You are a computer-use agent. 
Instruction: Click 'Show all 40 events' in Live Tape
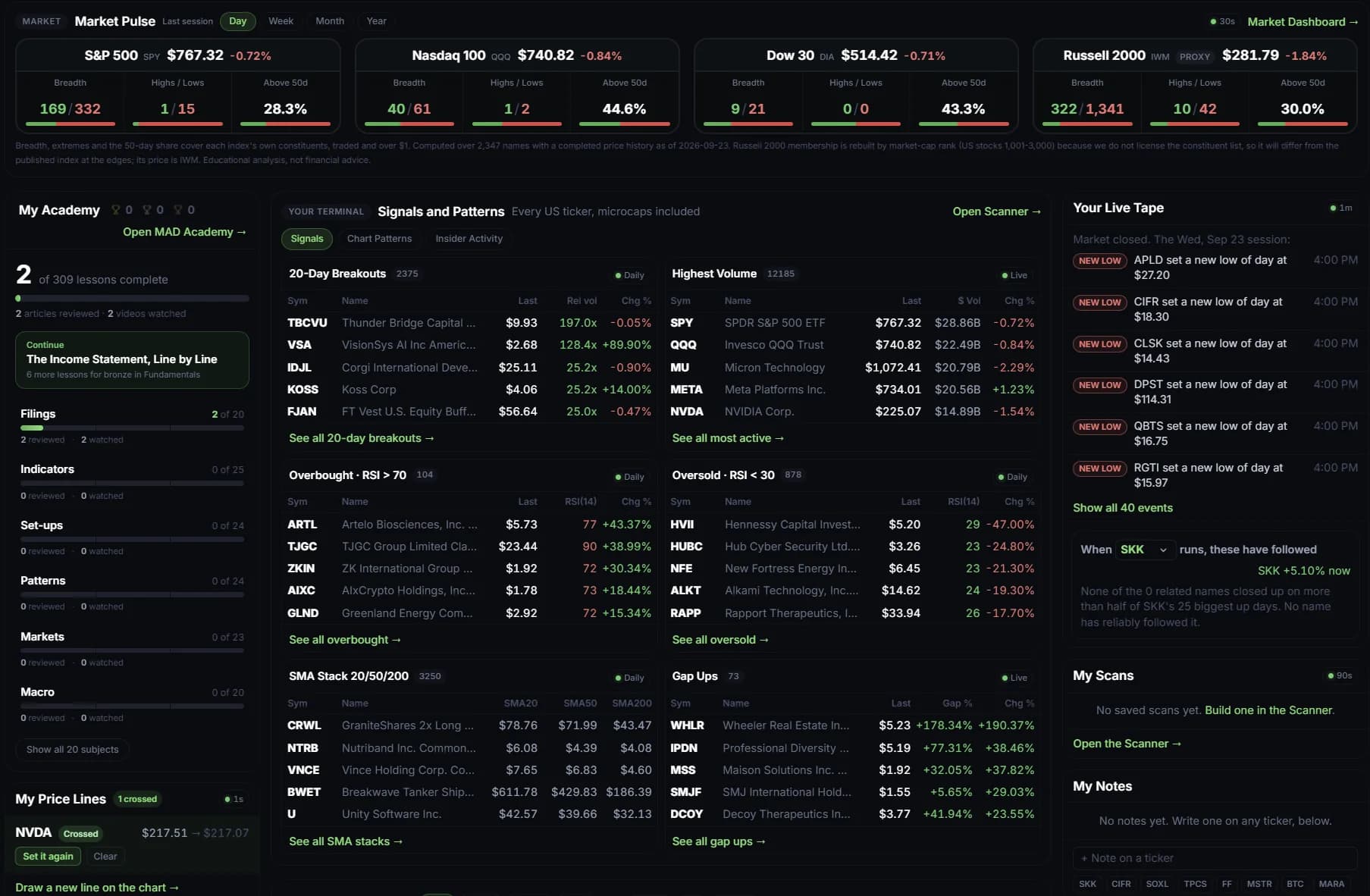[x=1123, y=508]
